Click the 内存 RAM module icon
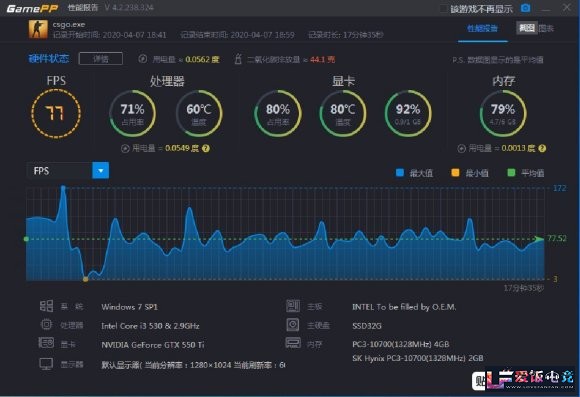Screen dimensions: 580x397 coord(293,343)
